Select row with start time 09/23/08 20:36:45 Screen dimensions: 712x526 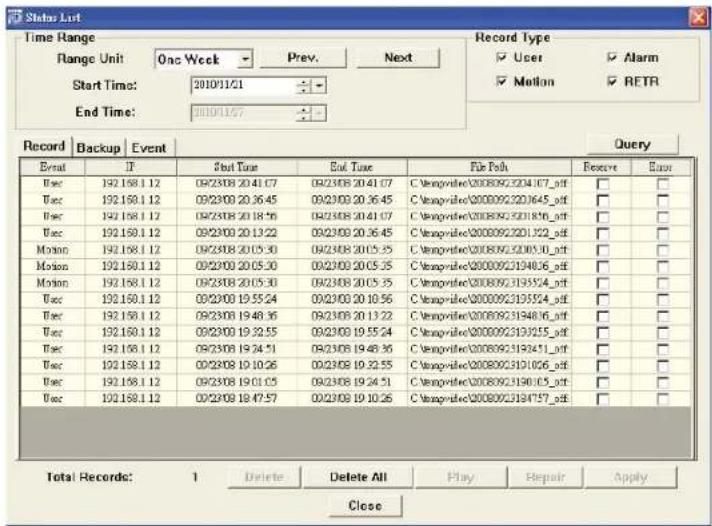(x=356, y=200)
